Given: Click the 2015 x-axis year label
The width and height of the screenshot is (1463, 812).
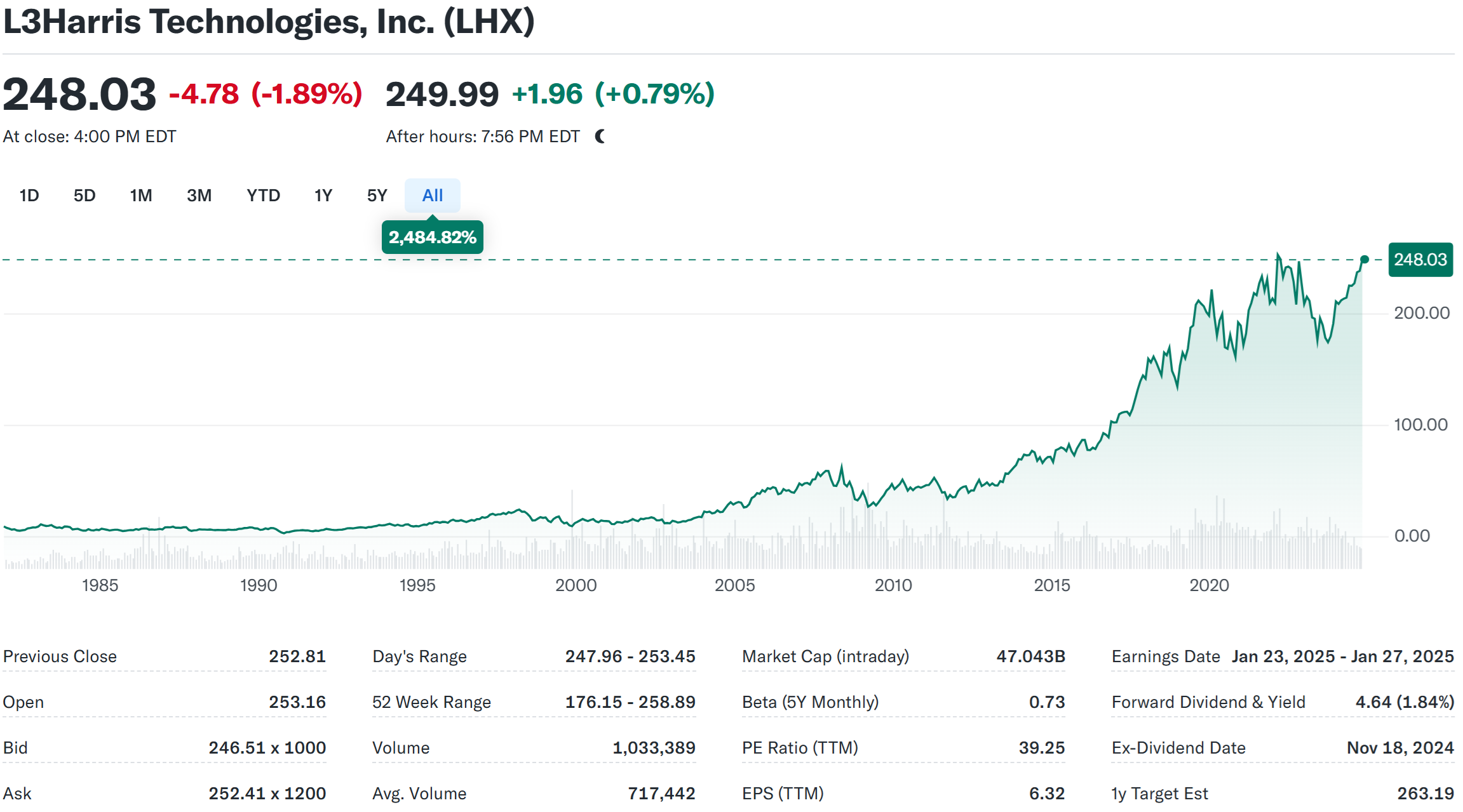Looking at the screenshot, I should click(1052, 585).
